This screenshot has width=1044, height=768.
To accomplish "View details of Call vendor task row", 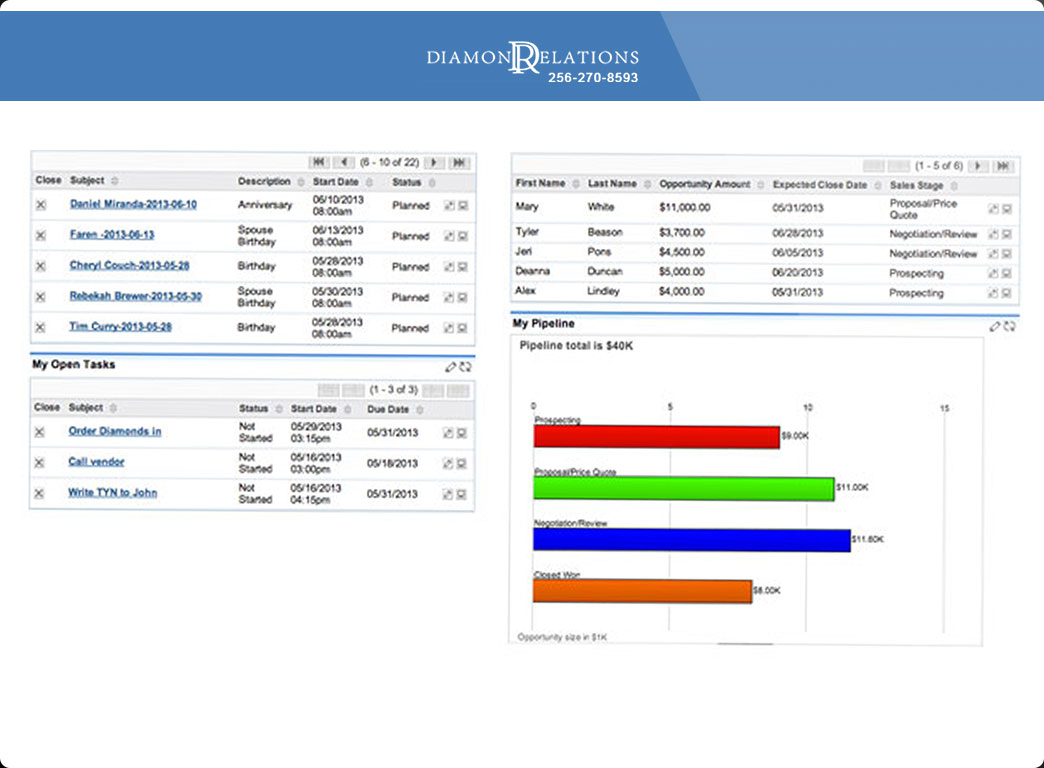I will click(461, 464).
